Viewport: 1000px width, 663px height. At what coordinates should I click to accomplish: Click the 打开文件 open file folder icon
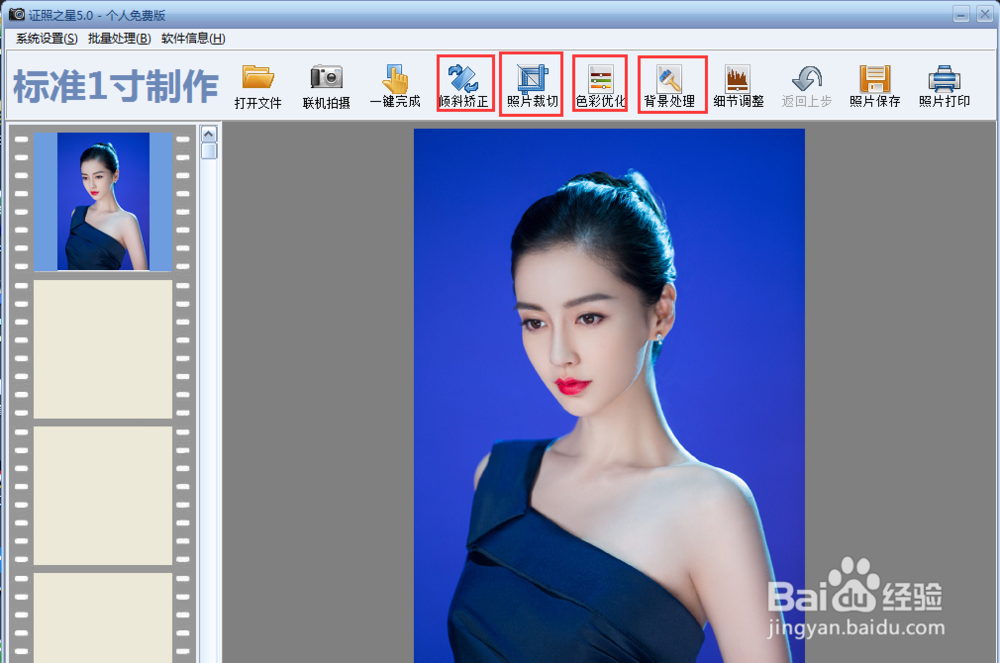258,77
